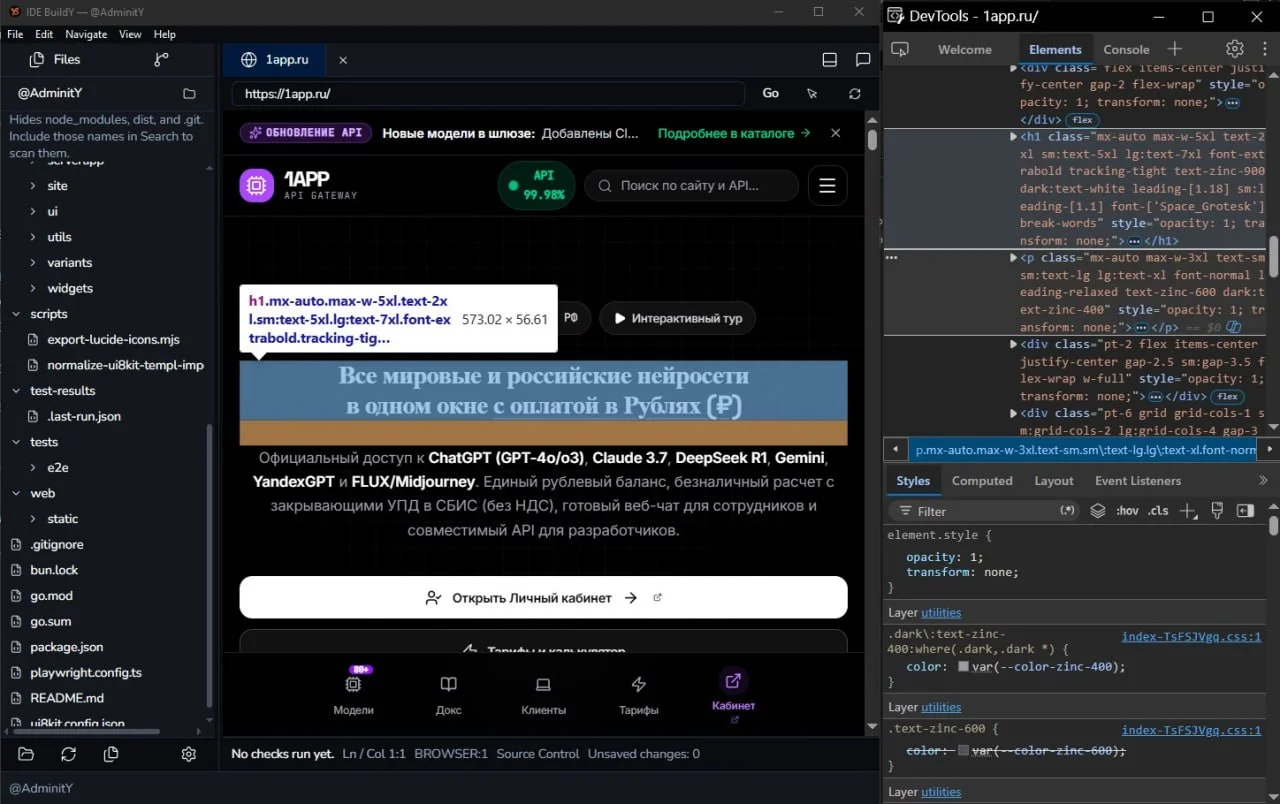This screenshot has height=804, width=1280.
Task: Open the Help menu
Action: tap(164, 34)
